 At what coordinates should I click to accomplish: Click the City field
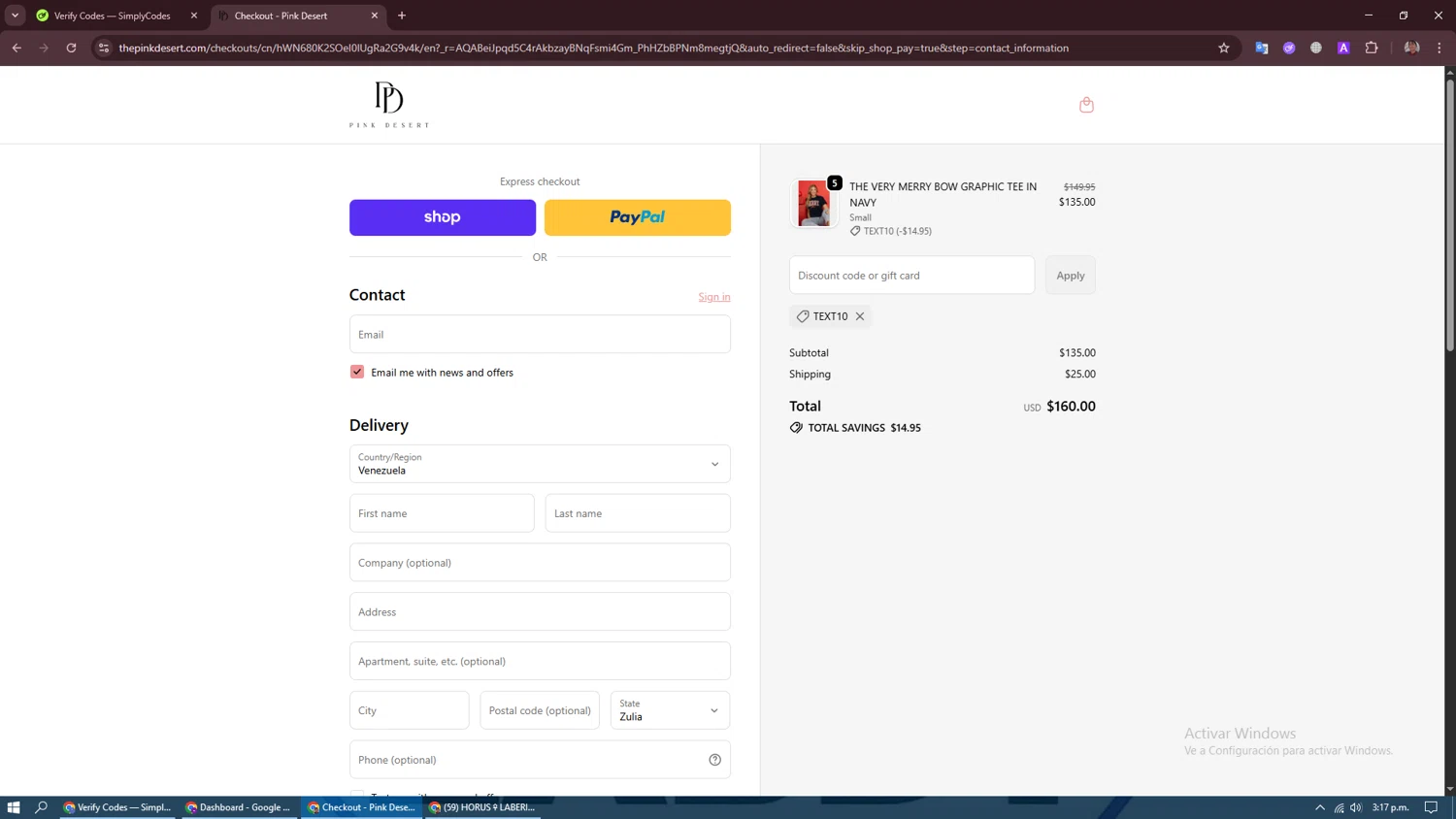[x=410, y=710]
